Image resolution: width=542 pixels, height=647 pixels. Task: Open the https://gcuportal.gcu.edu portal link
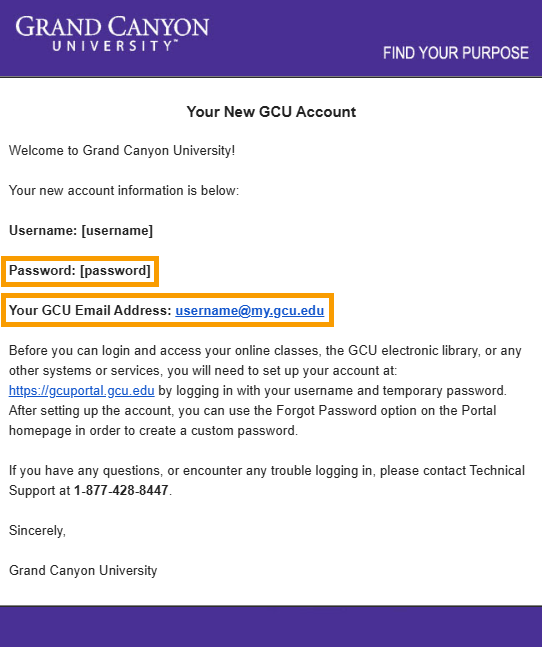point(82,390)
